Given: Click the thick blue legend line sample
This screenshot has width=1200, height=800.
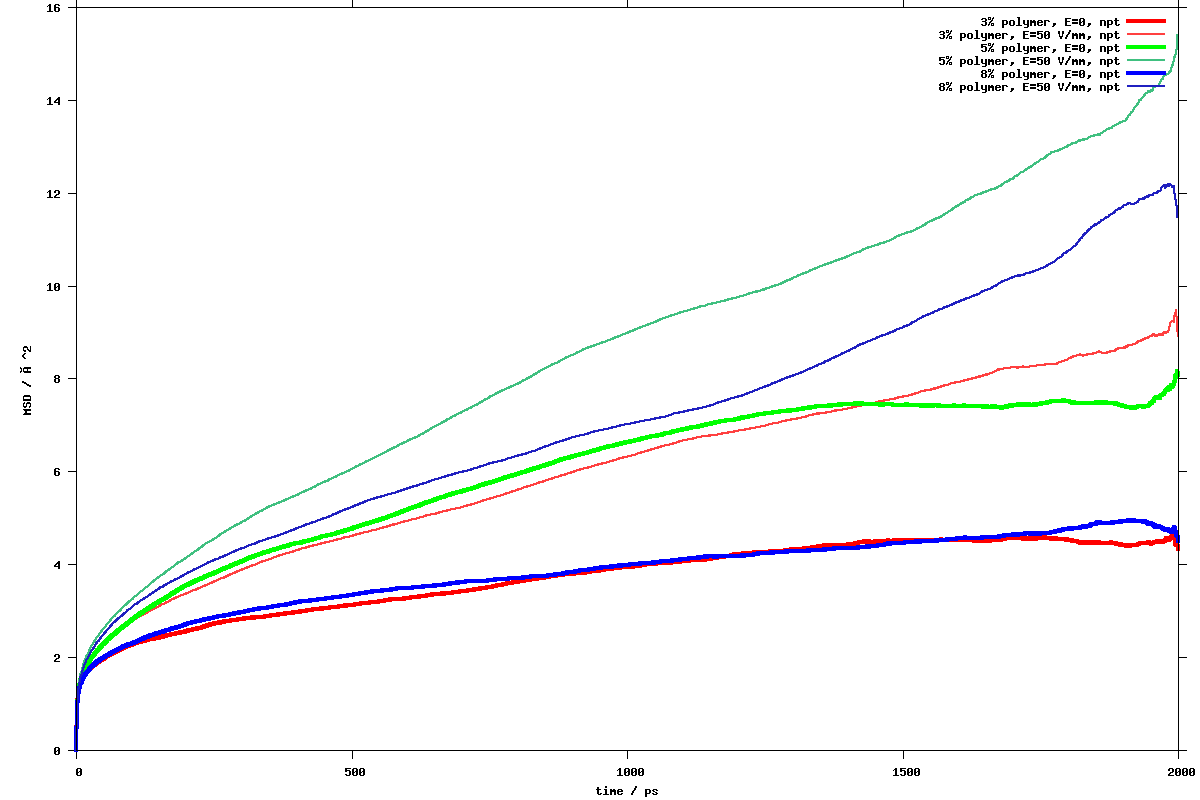Looking at the screenshot, I should coord(1146,73).
